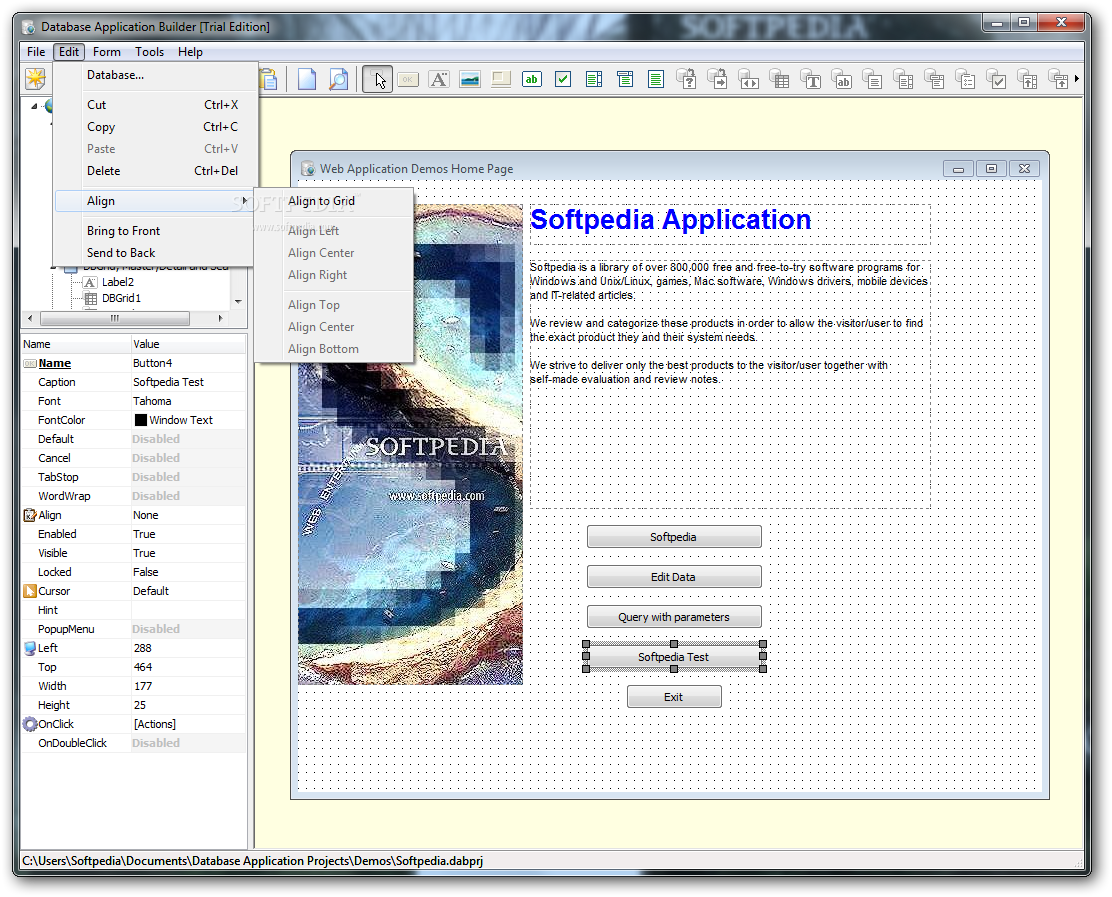Viewport: 1112px width, 897px height.
Task: Choose Bring to Front
Action: pyautogui.click(x=155, y=230)
